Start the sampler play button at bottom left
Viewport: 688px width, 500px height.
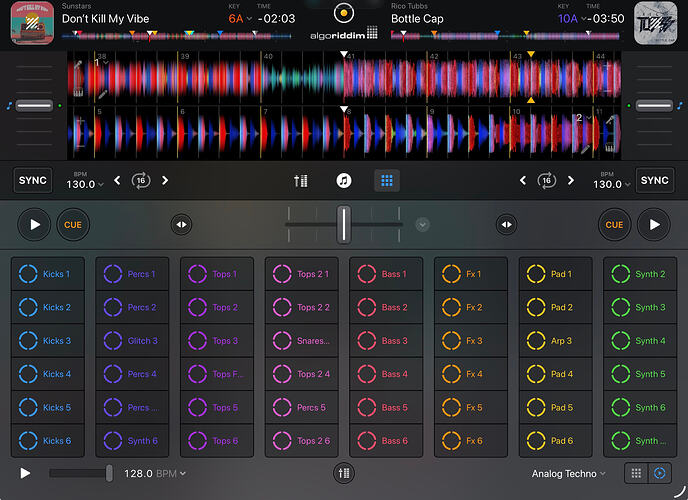pos(25,473)
